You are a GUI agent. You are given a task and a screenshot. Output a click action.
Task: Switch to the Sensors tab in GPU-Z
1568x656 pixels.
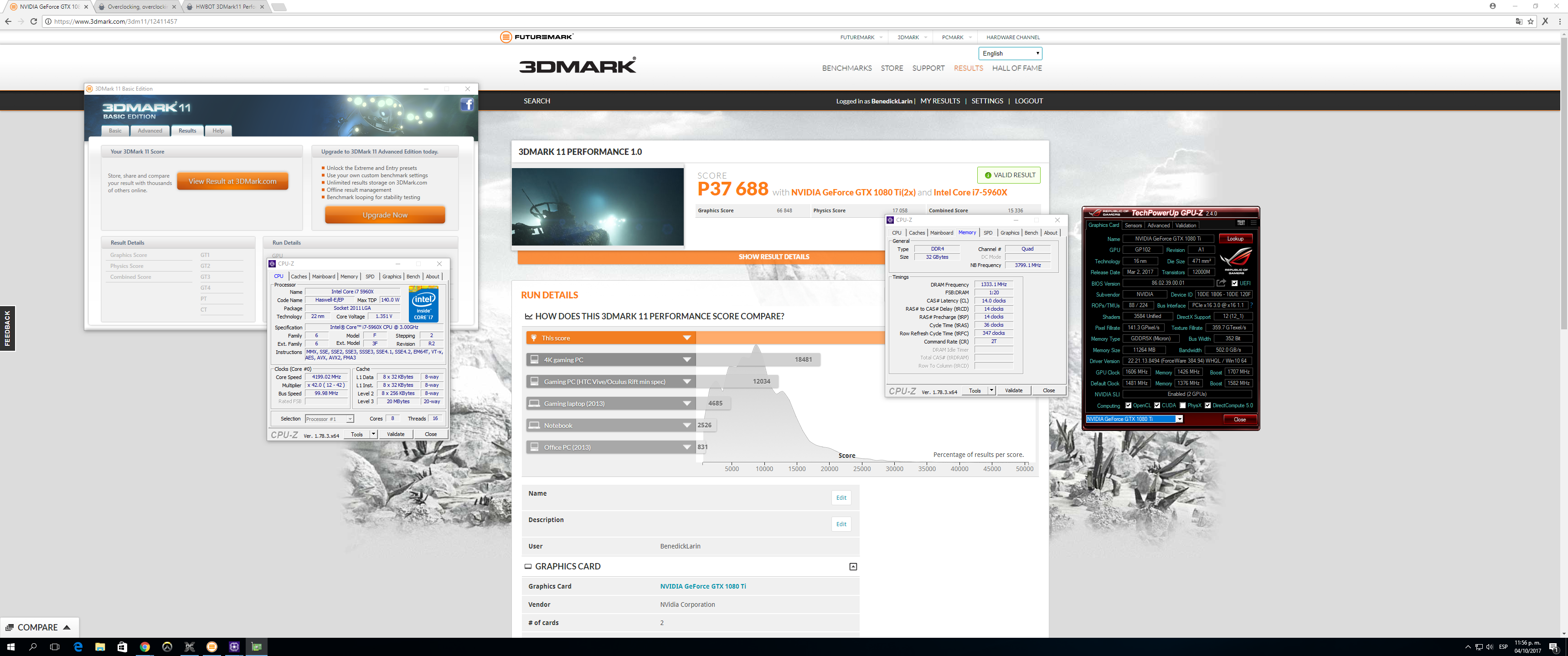(x=1133, y=225)
